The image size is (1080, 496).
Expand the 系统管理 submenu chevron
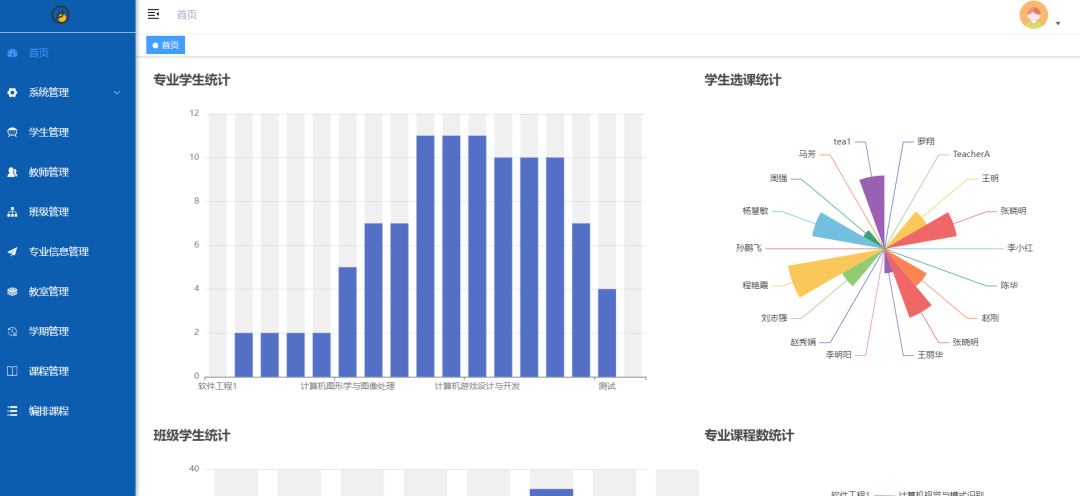pyautogui.click(x=116, y=92)
